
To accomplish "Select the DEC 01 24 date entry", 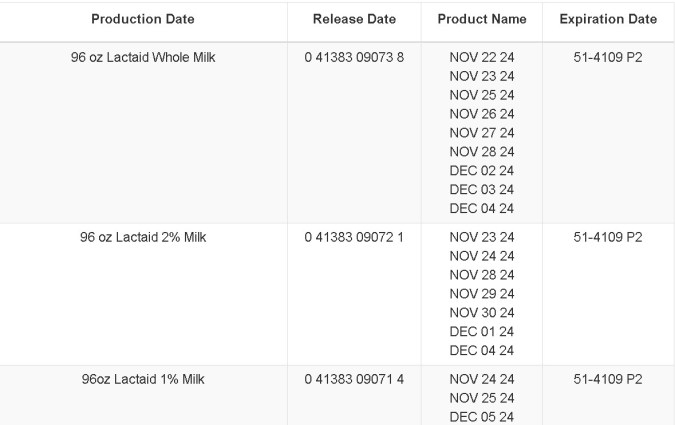I will pyautogui.click(x=482, y=331).
